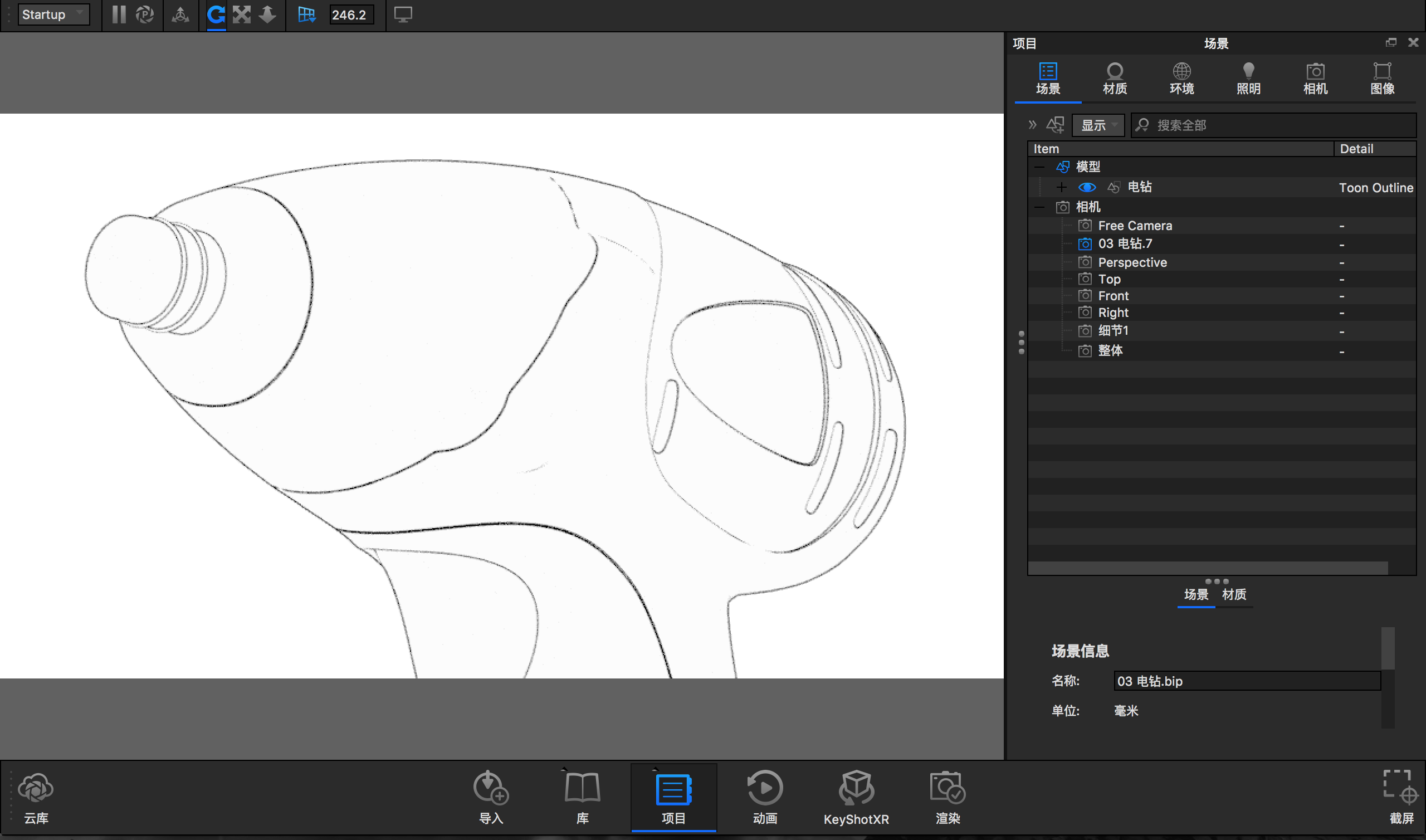The height and width of the screenshot is (840, 1426).
Task: Pause real-time rendering with the pause button
Action: coord(119,14)
